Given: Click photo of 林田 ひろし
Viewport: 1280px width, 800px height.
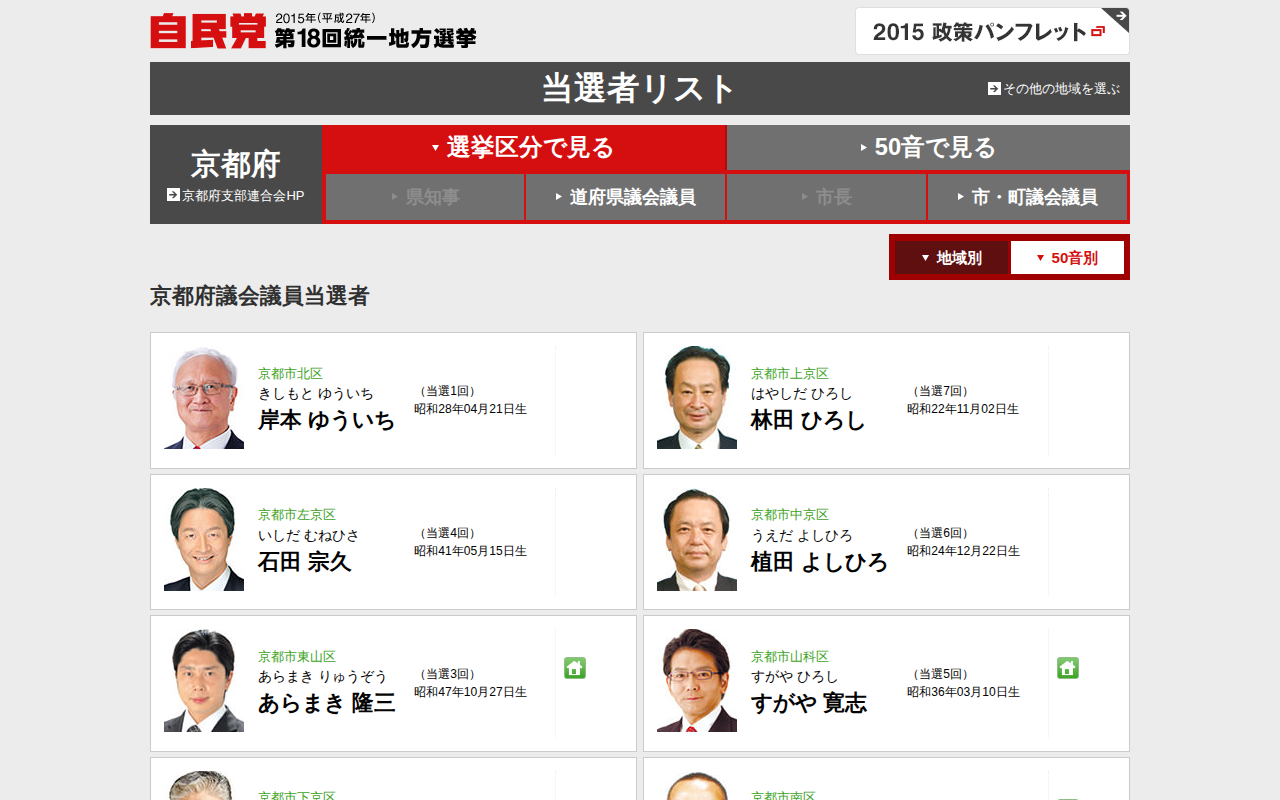Looking at the screenshot, I should pos(697,398).
